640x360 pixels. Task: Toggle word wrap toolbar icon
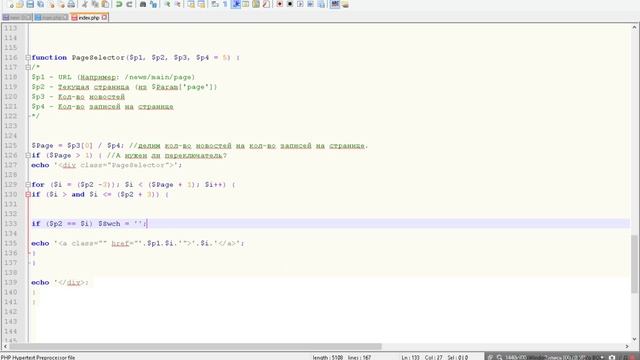coord(215,4)
